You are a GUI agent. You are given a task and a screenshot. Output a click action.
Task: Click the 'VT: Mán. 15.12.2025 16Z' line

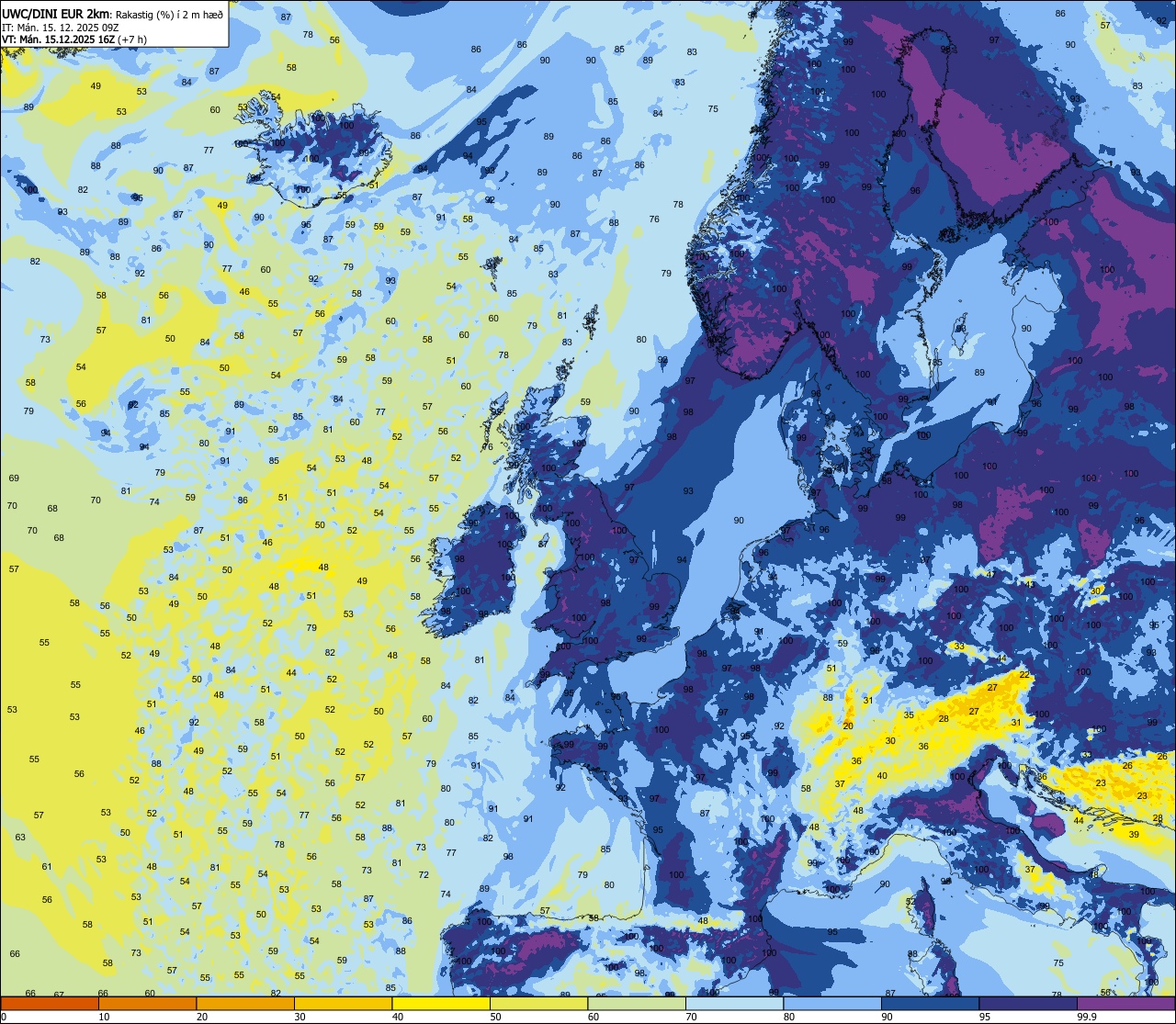pos(58,39)
